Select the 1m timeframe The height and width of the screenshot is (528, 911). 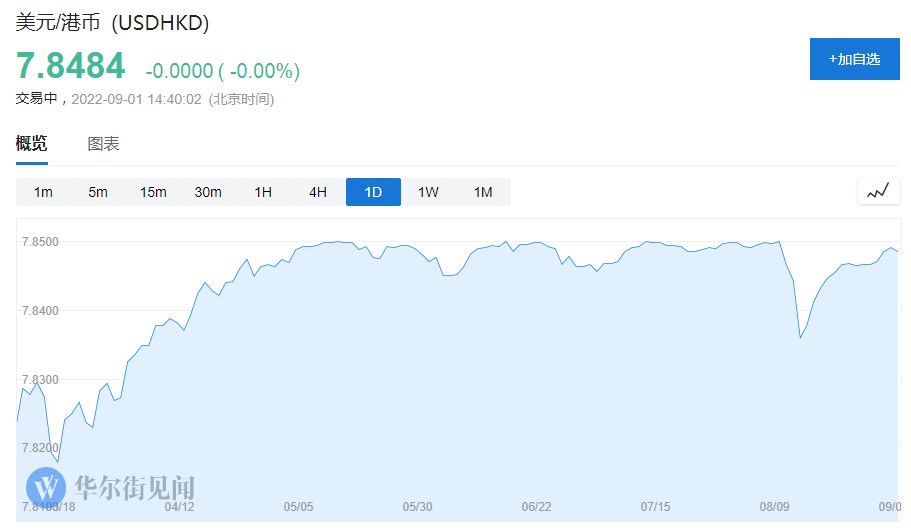43,192
